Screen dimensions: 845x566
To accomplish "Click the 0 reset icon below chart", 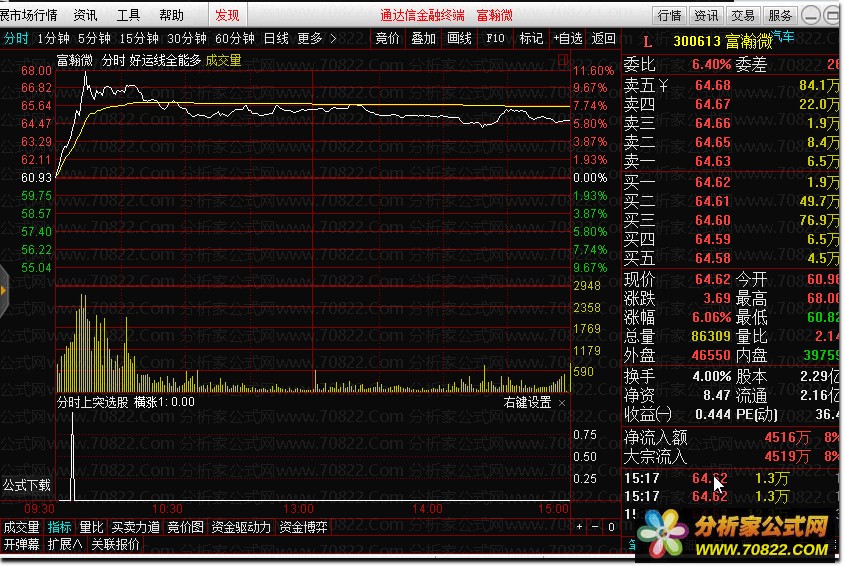I will coord(611,527).
